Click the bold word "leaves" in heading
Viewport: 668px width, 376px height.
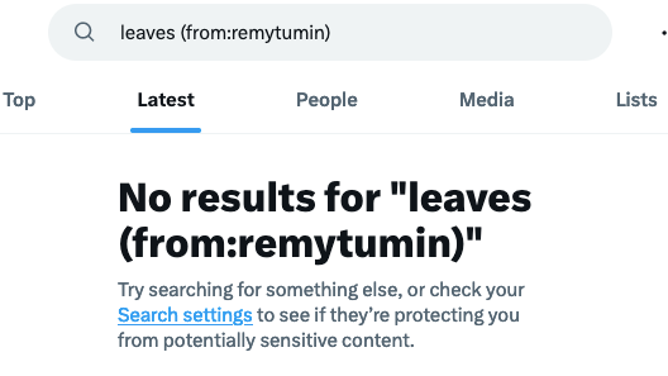click(x=470, y=198)
